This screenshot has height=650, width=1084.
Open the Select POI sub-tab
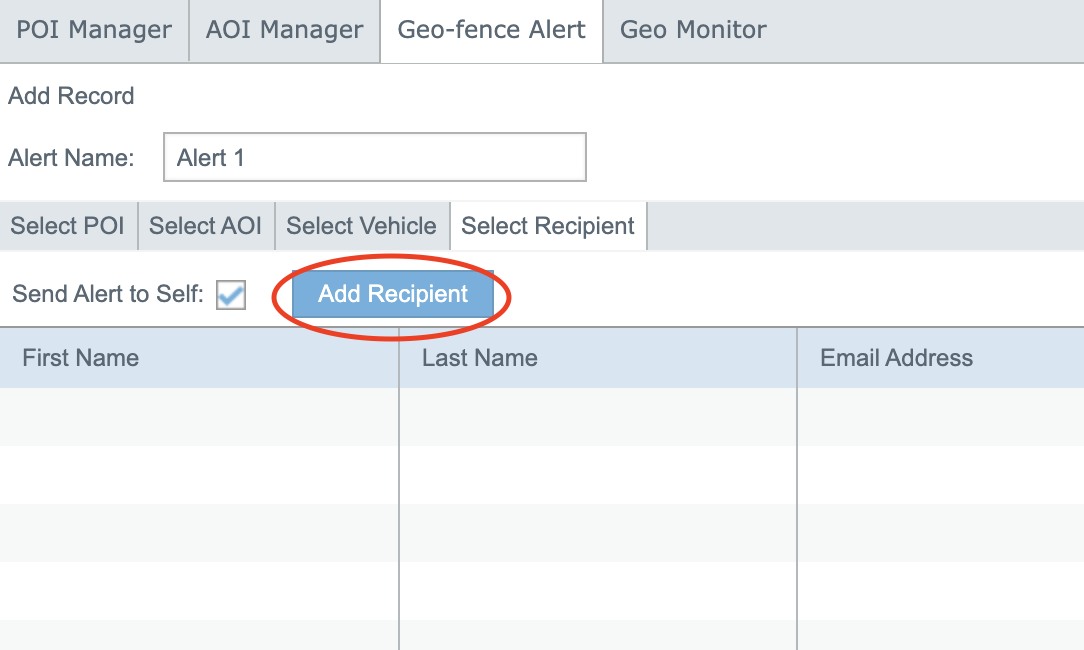point(68,226)
